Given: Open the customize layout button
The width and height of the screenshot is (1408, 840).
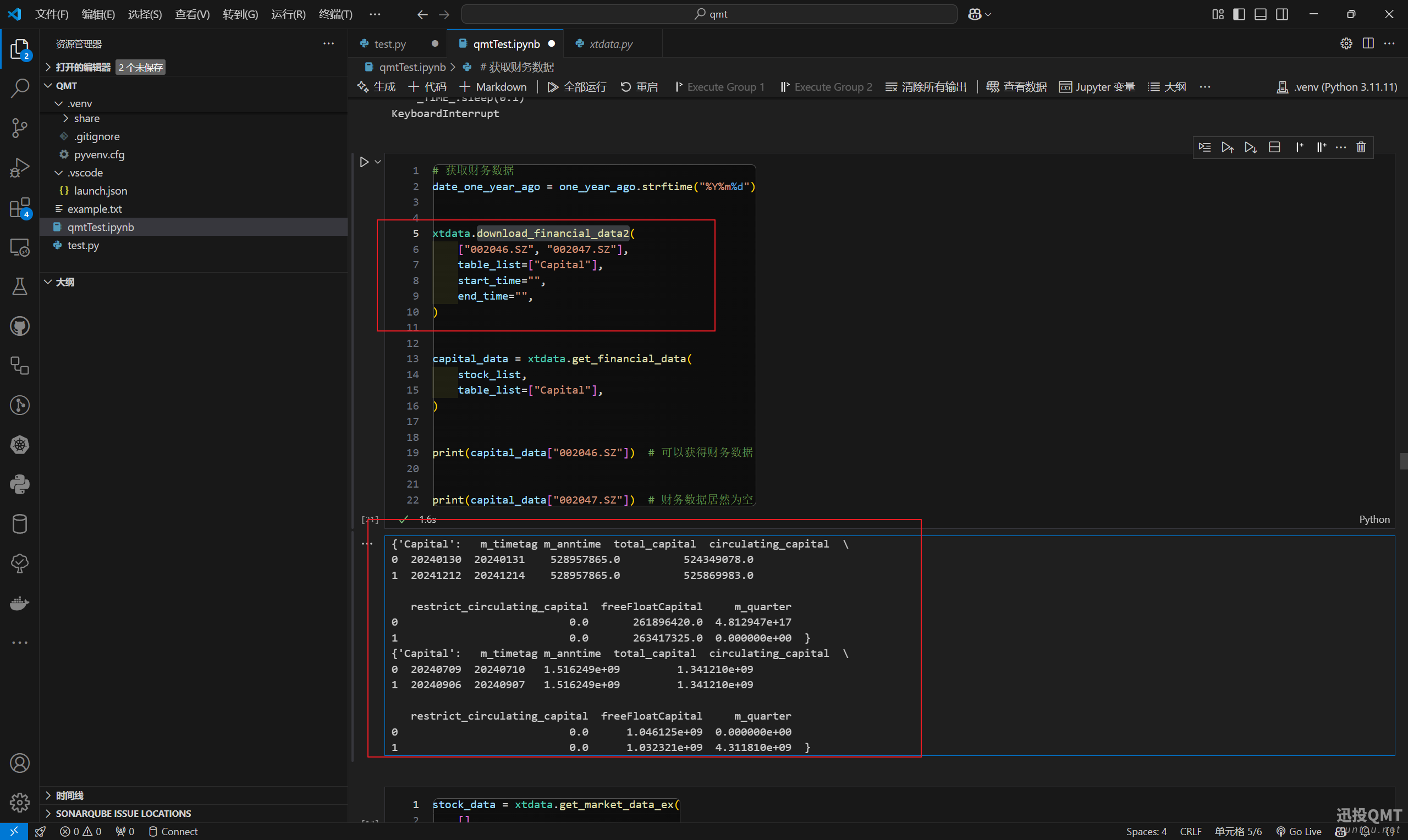Looking at the screenshot, I should pos(1218,14).
